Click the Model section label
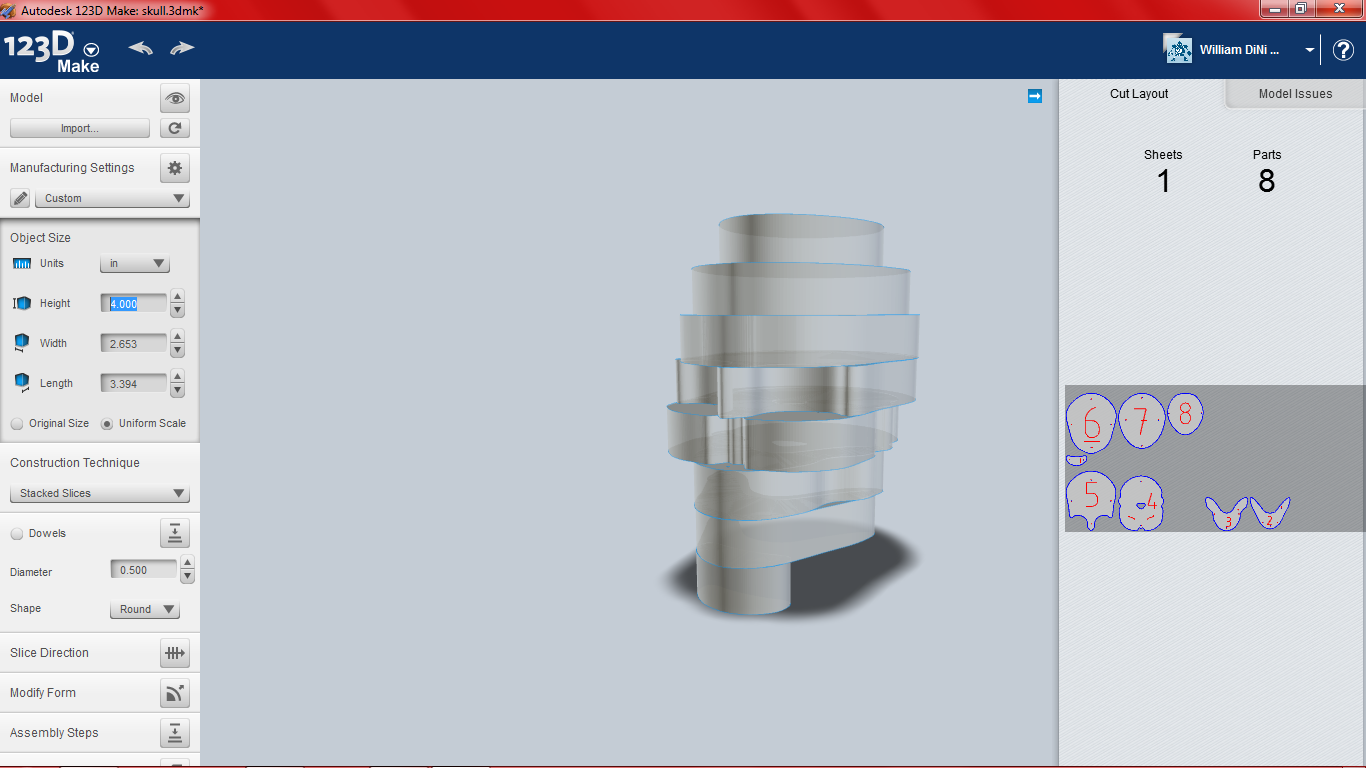Screen dimensions: 1366x768 (26, 98)
